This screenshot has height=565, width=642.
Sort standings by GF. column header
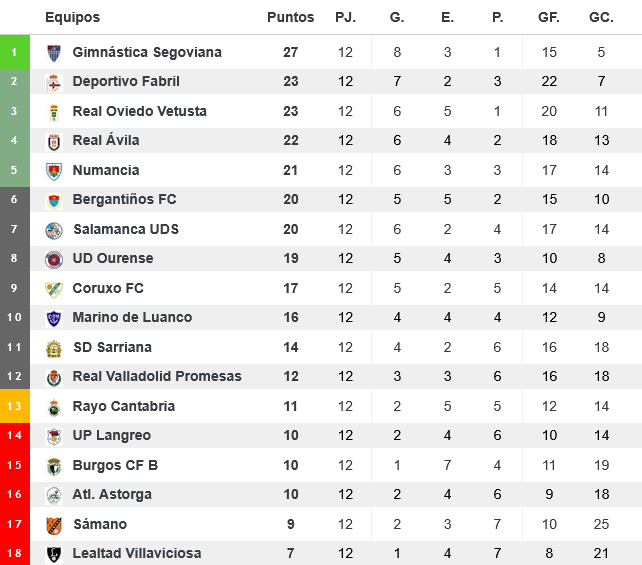tap(549, 17)
